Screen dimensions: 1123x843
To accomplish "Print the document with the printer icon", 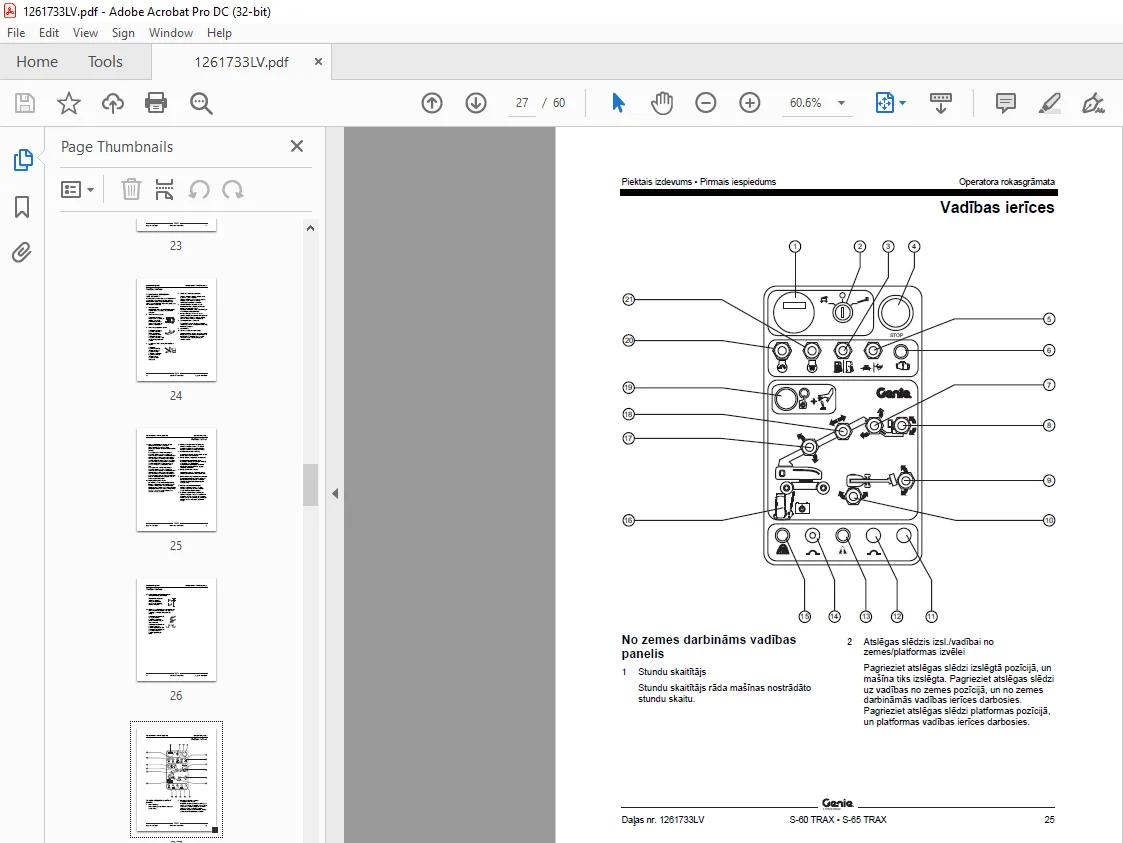I will (156, 103).
